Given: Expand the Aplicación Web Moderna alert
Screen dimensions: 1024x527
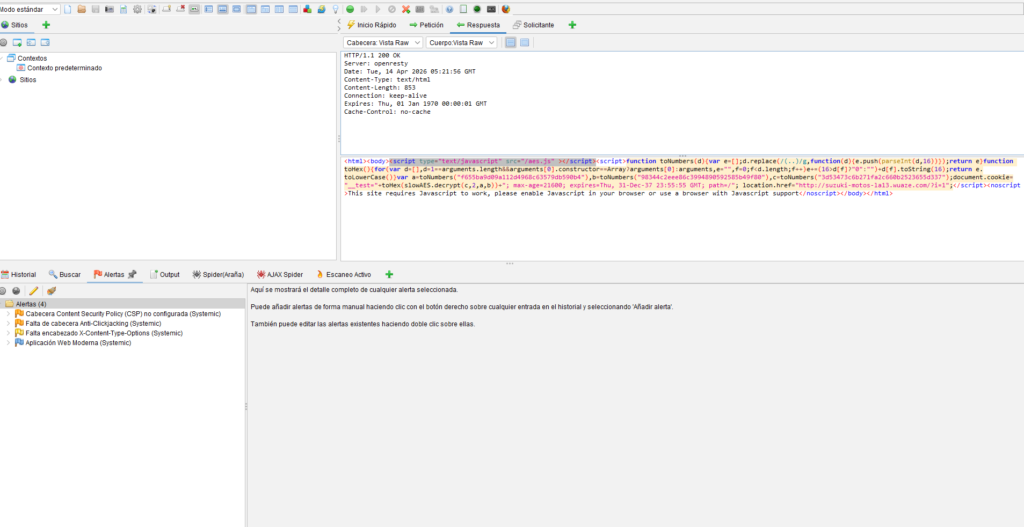Looking at the screenshot, I should (8, 343).
